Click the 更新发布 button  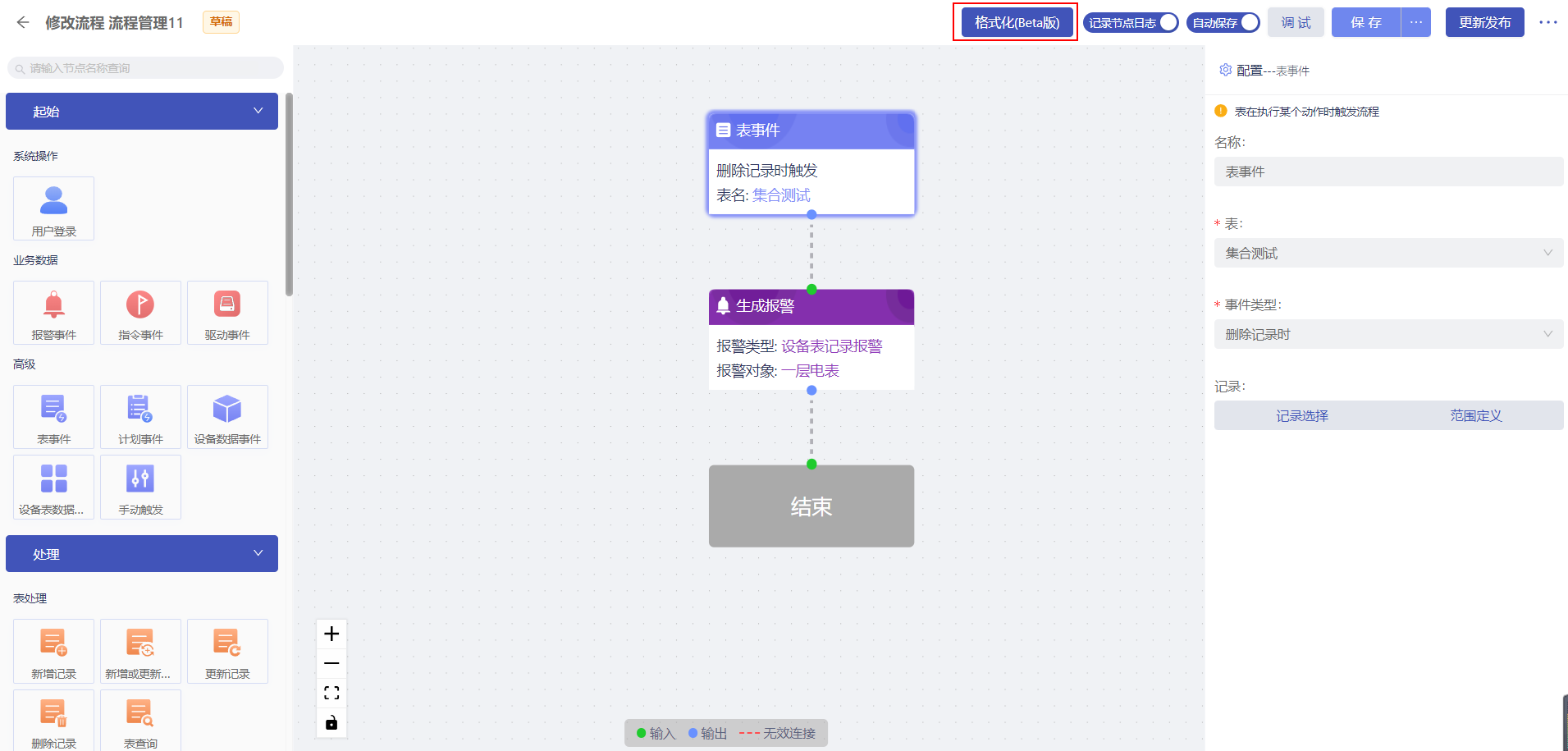pyautogui.click(x=1484, y=22)
